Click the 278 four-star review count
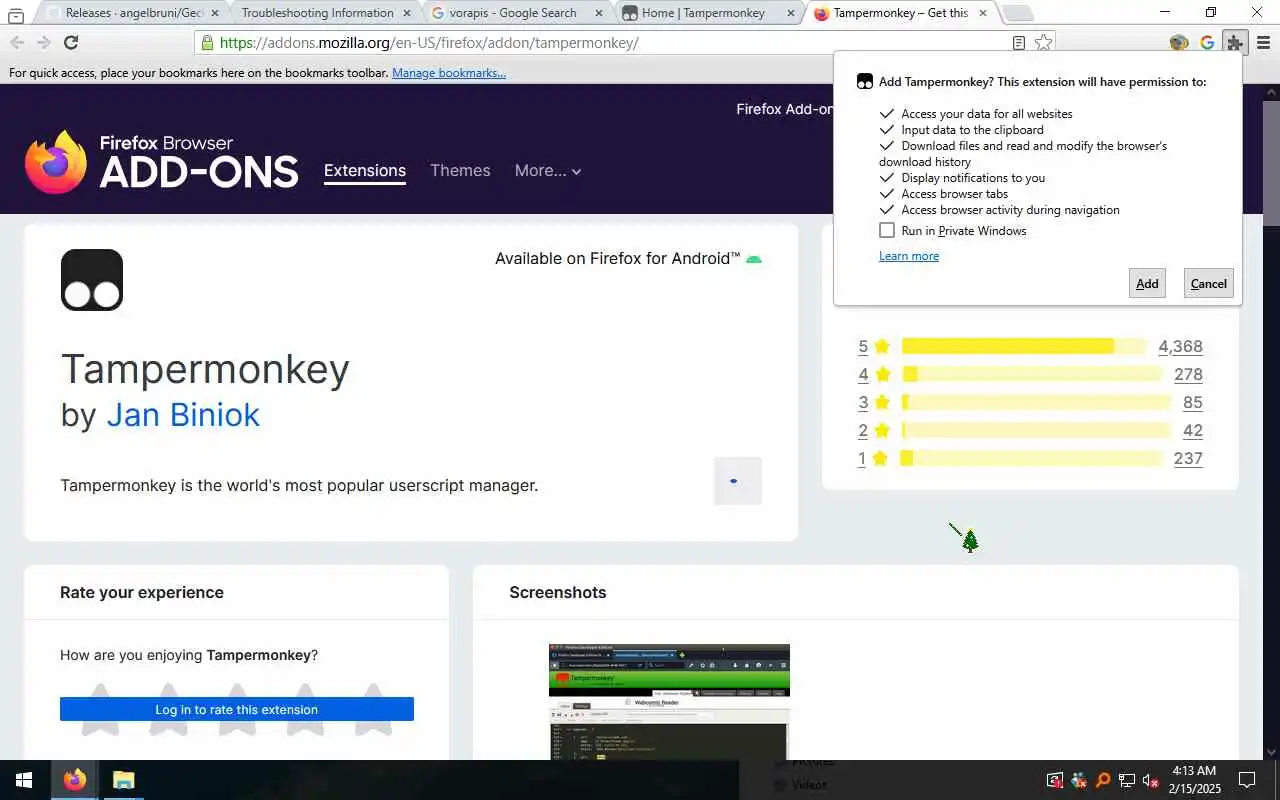 click(1188, 375)
